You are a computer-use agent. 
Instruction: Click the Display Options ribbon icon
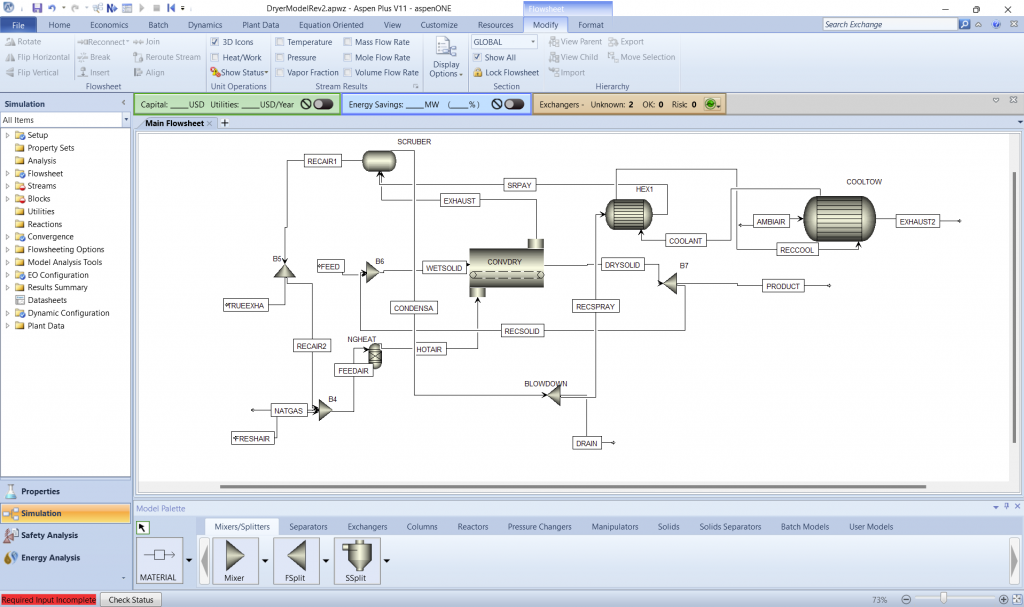pos(446,57)
